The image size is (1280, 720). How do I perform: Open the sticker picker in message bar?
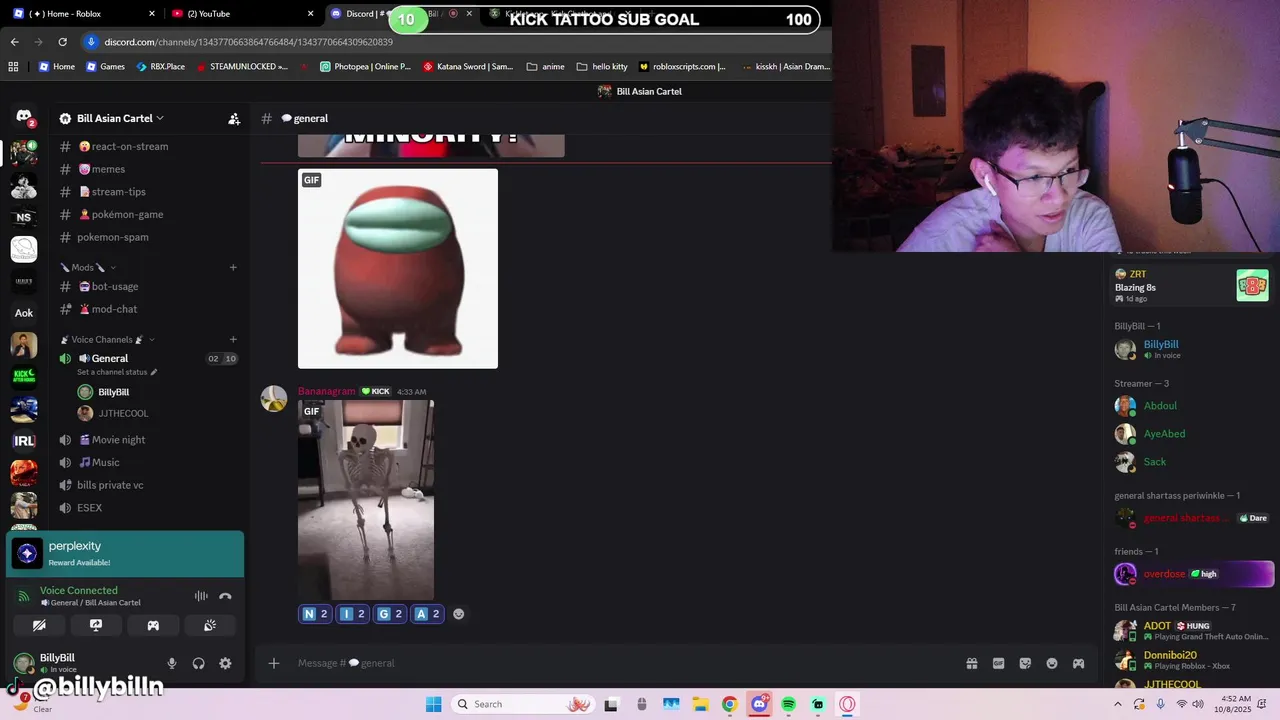pyautogui.click(x=1025, y=663)
